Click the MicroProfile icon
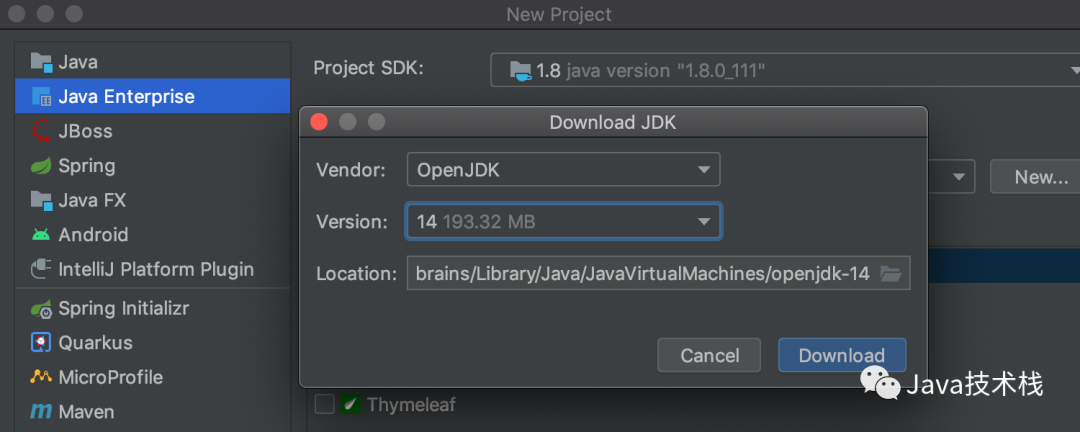Screen dimensions: 1080x432 tap(41, 377)
